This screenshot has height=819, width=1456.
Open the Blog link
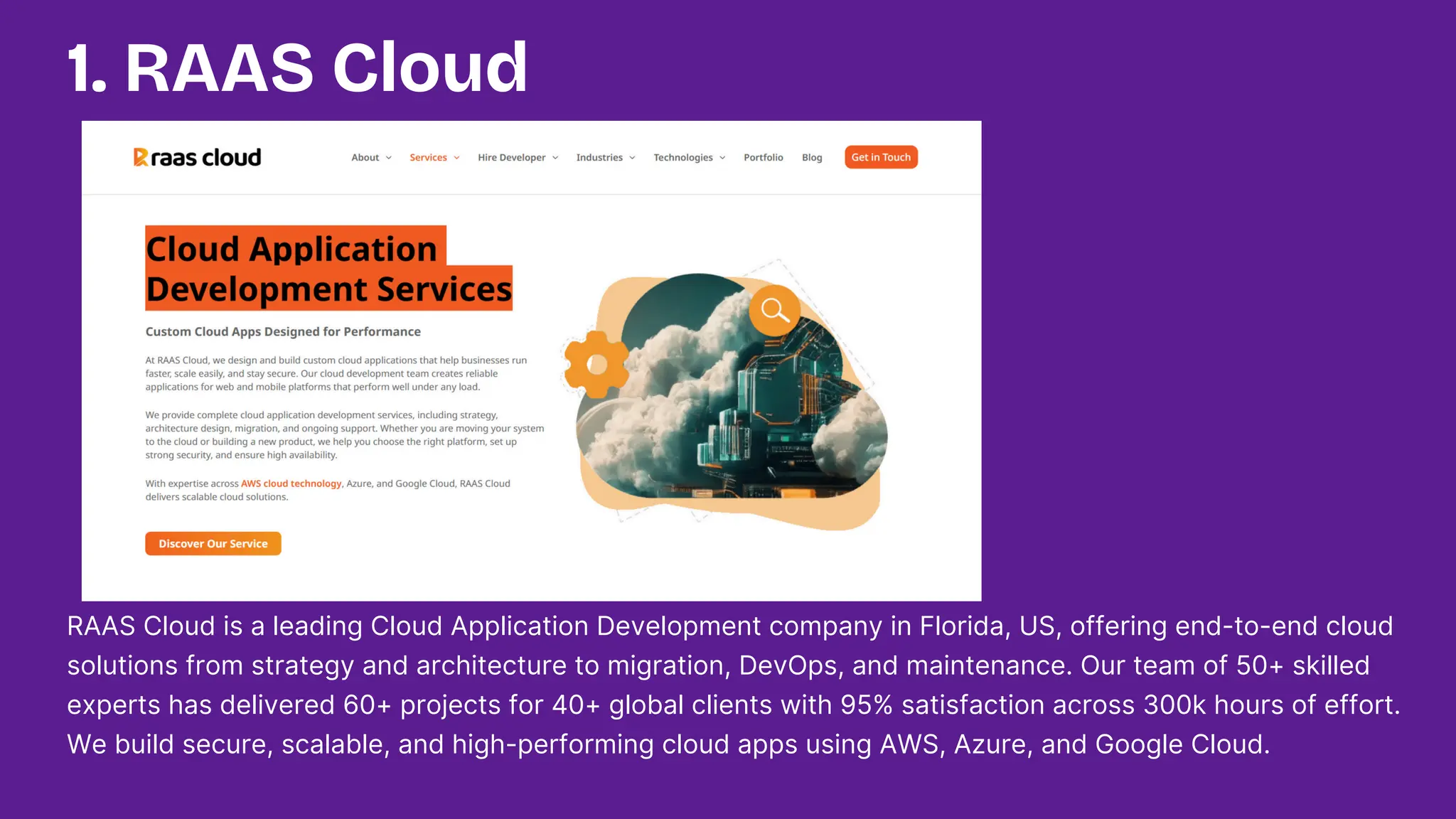click(x=812, y=158)
